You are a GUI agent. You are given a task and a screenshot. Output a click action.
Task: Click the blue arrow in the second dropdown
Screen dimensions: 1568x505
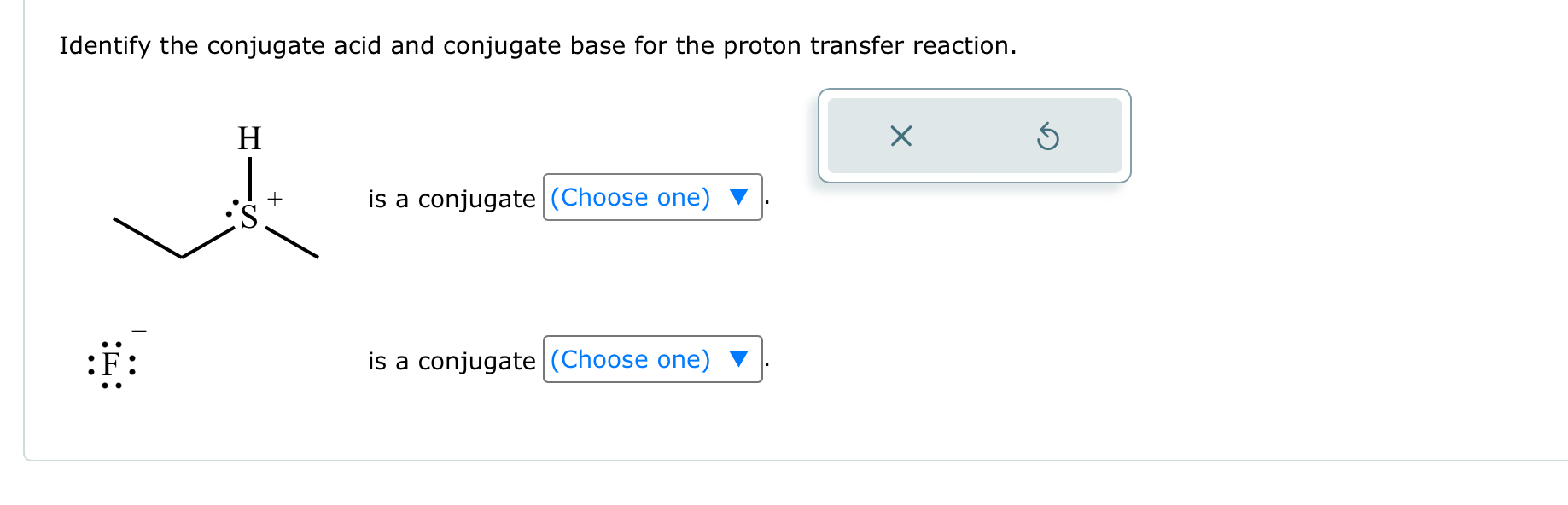pos(738,359)
